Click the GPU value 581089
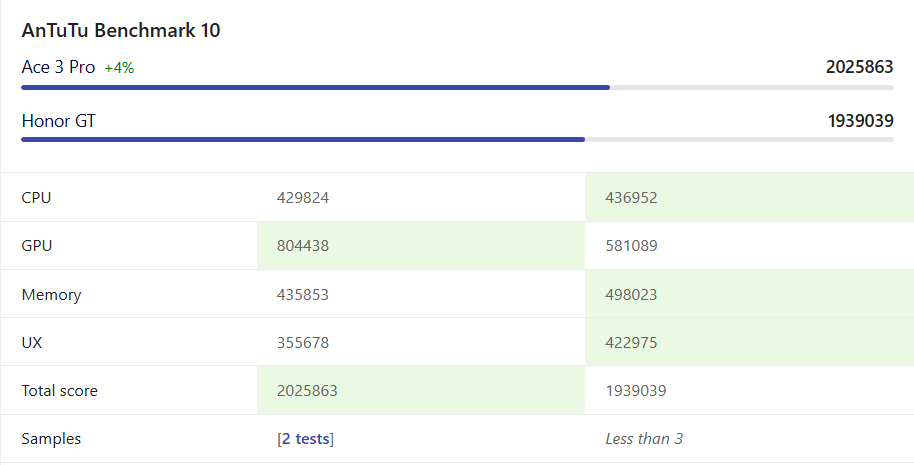914x465 pixels. coord(631,245)
